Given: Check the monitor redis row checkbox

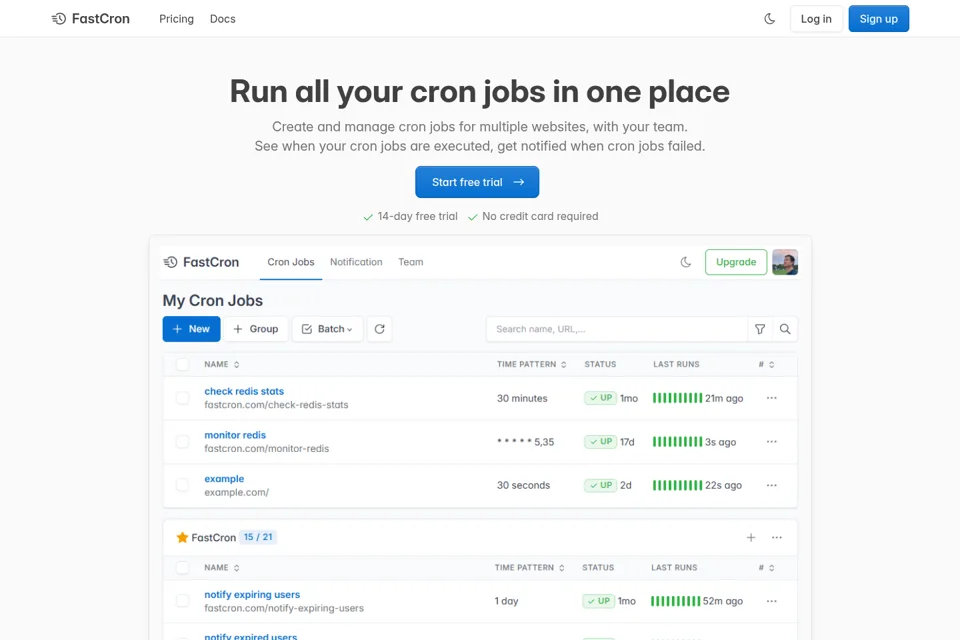Looking at the screenshot, I should coord(182,442).
